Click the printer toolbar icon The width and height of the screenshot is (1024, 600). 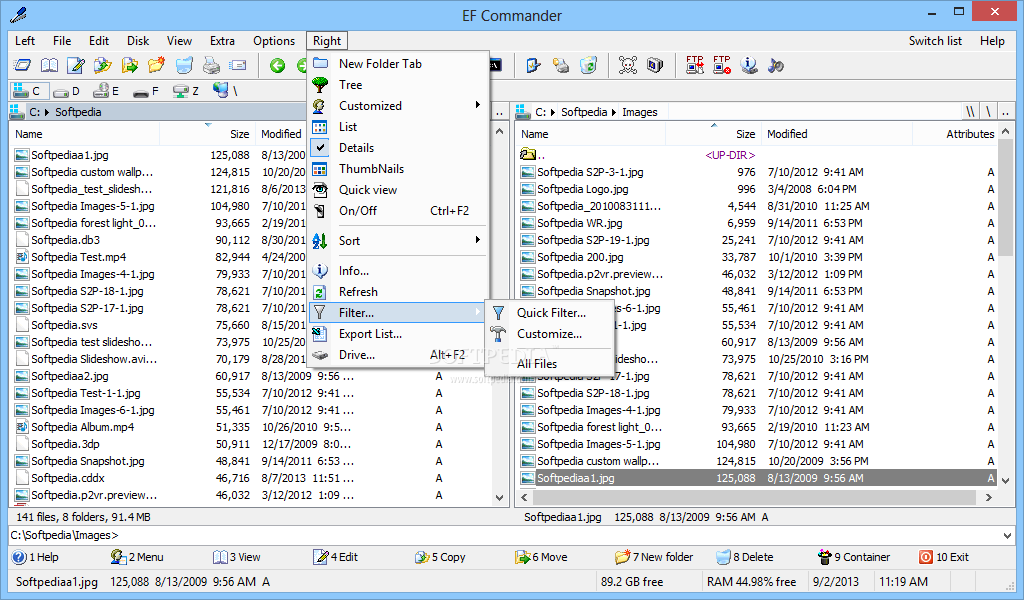point(211,65)
